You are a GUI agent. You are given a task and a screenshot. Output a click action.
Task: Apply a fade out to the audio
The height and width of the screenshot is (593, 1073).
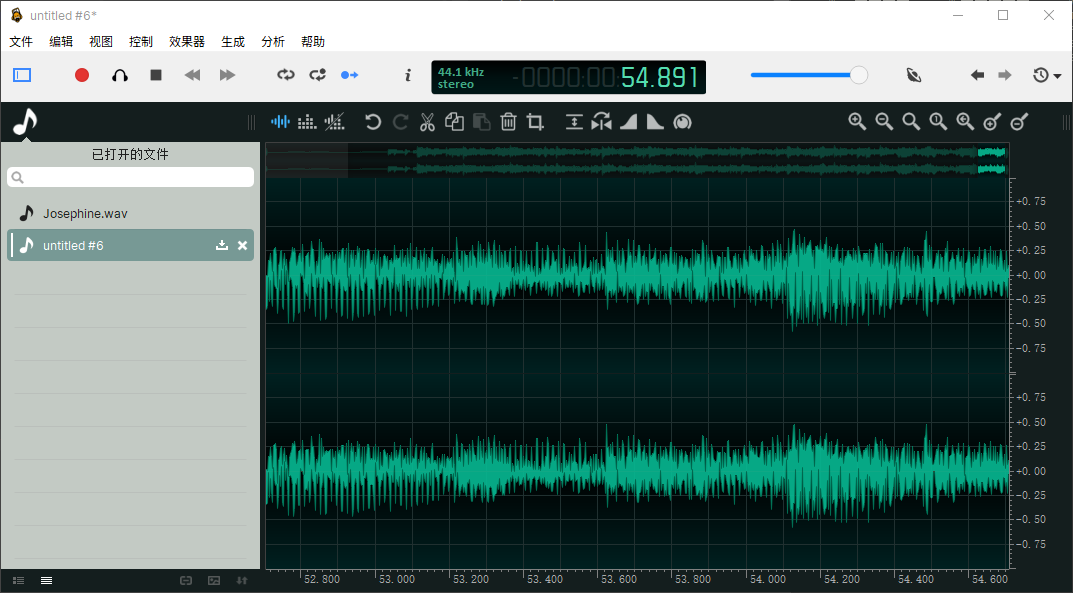[x=655, y=121]
